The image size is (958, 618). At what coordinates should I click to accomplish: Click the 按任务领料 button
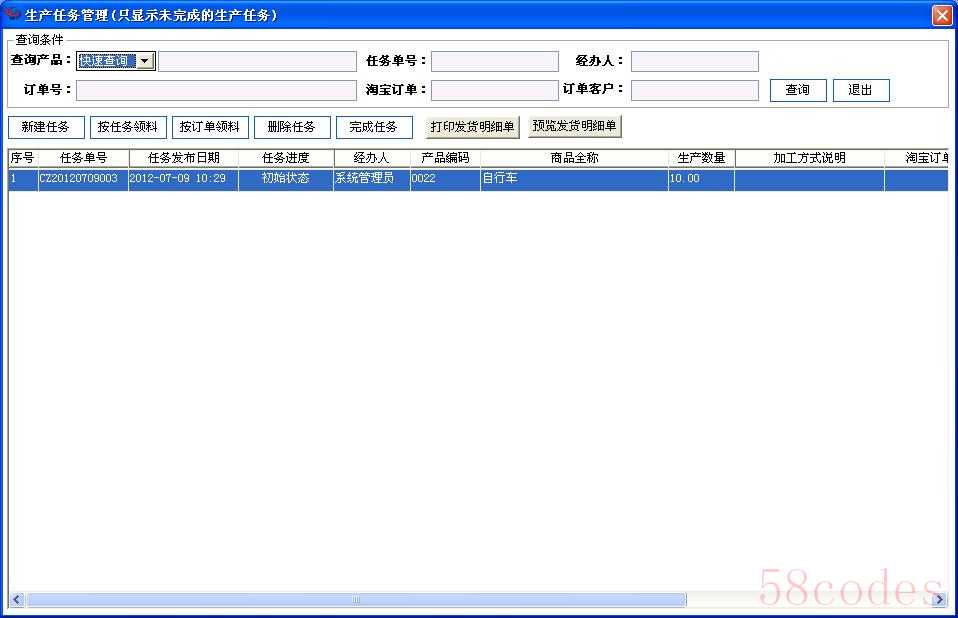[128, 127]
